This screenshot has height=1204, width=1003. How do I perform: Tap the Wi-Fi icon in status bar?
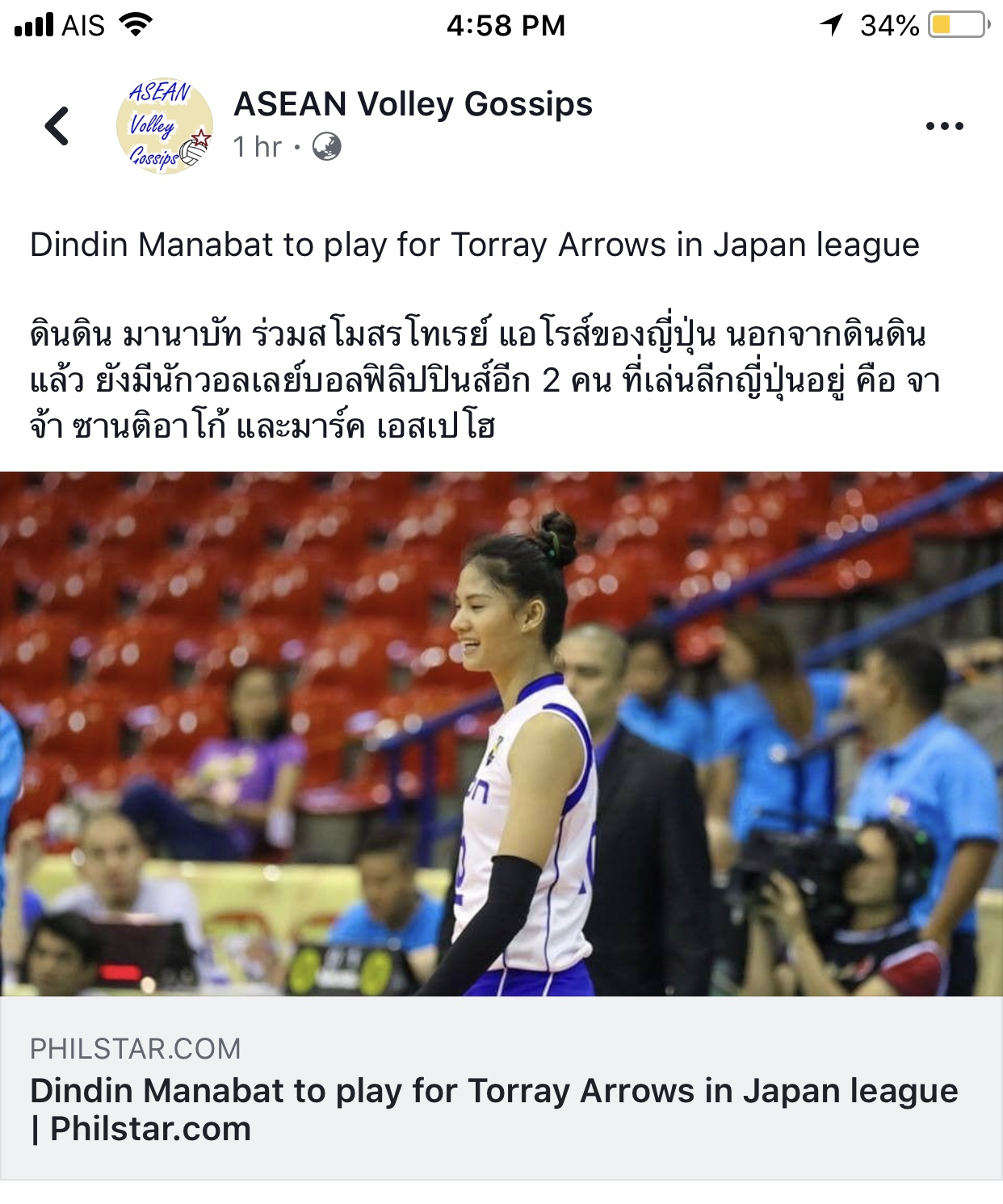(136, 24)
